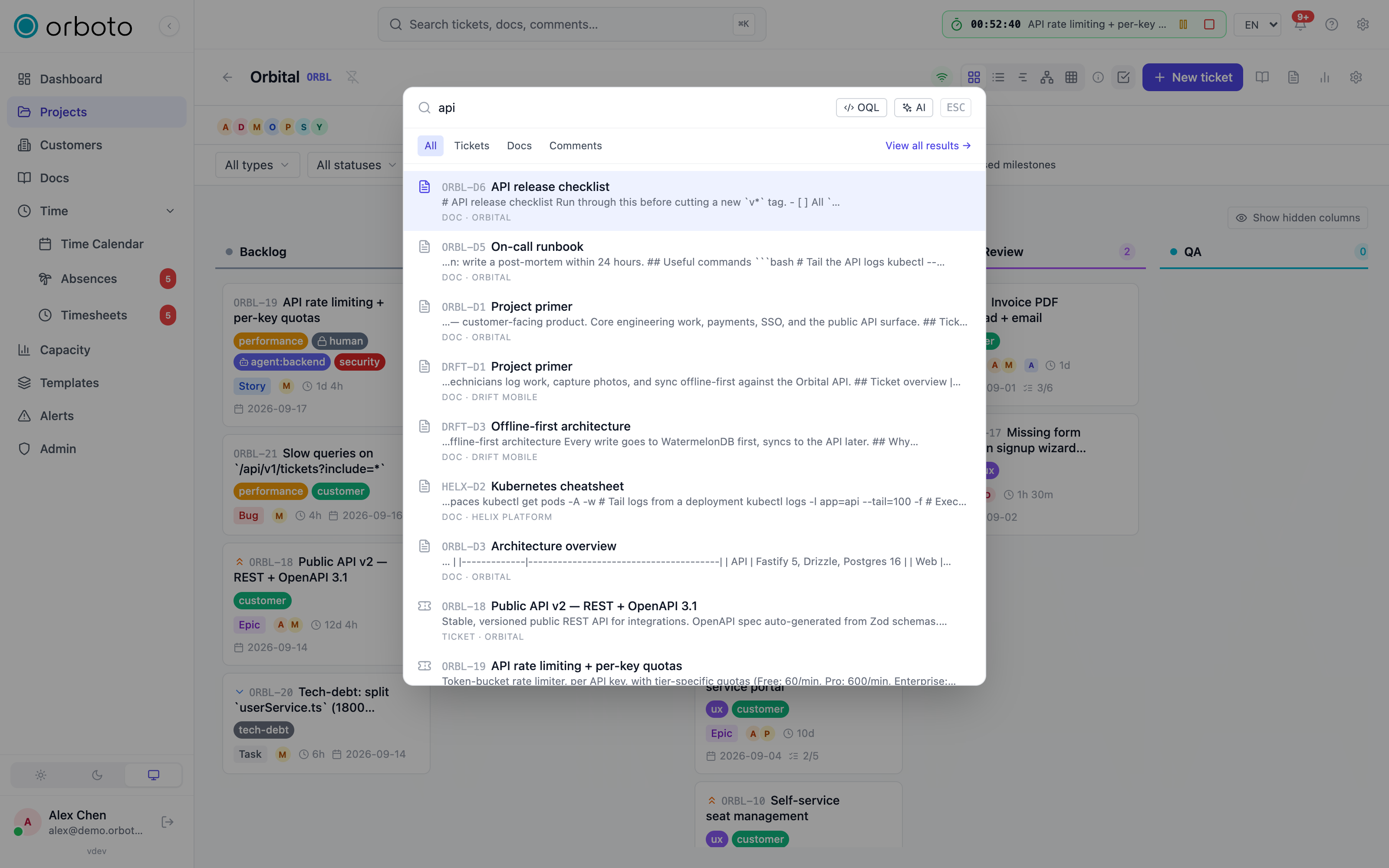Open Customers in the sidebar

(96, 145)
